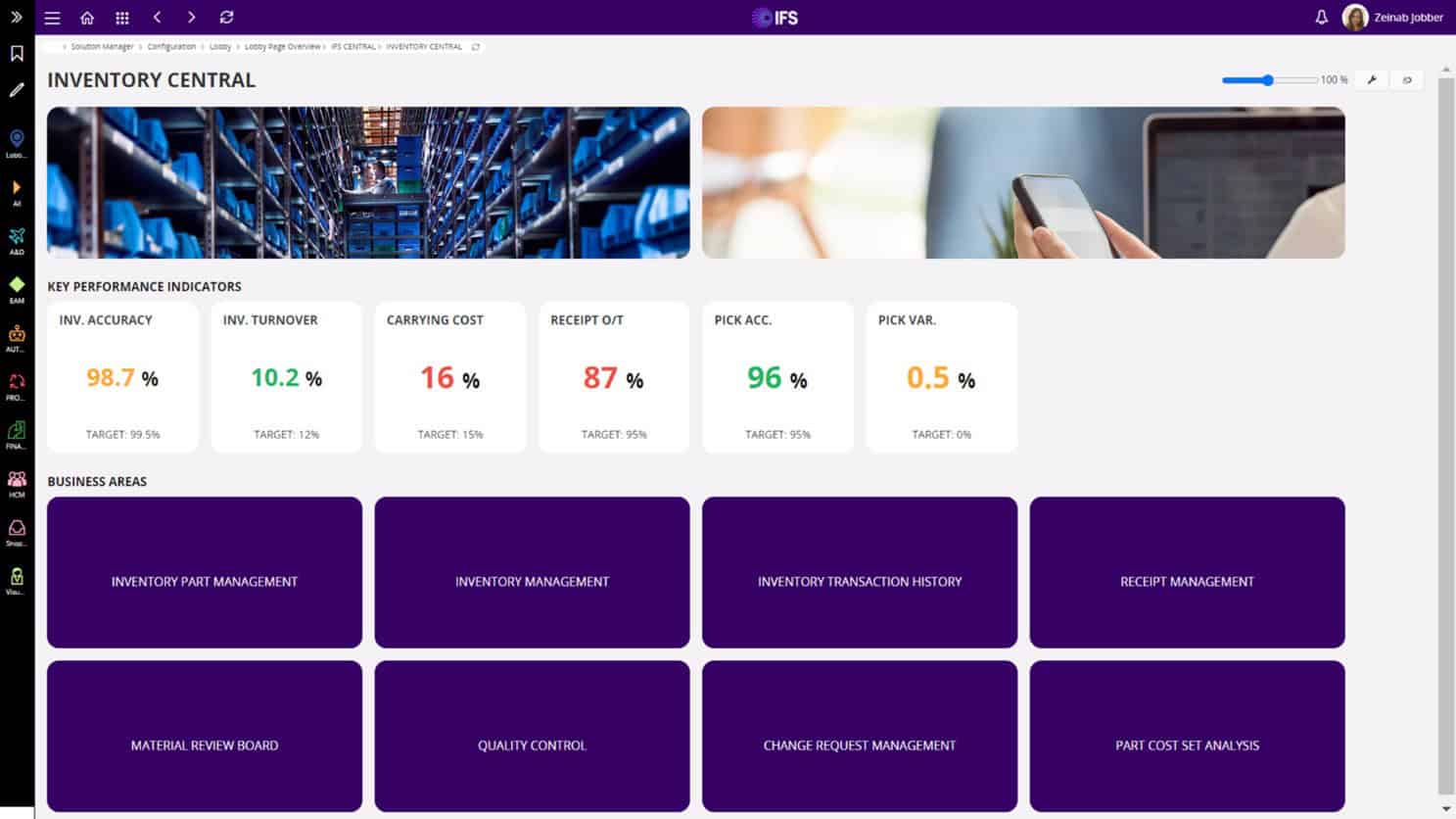Navigate back with the left chevron
Viewport: 1456px width, 819px height.
pos(157,18)
